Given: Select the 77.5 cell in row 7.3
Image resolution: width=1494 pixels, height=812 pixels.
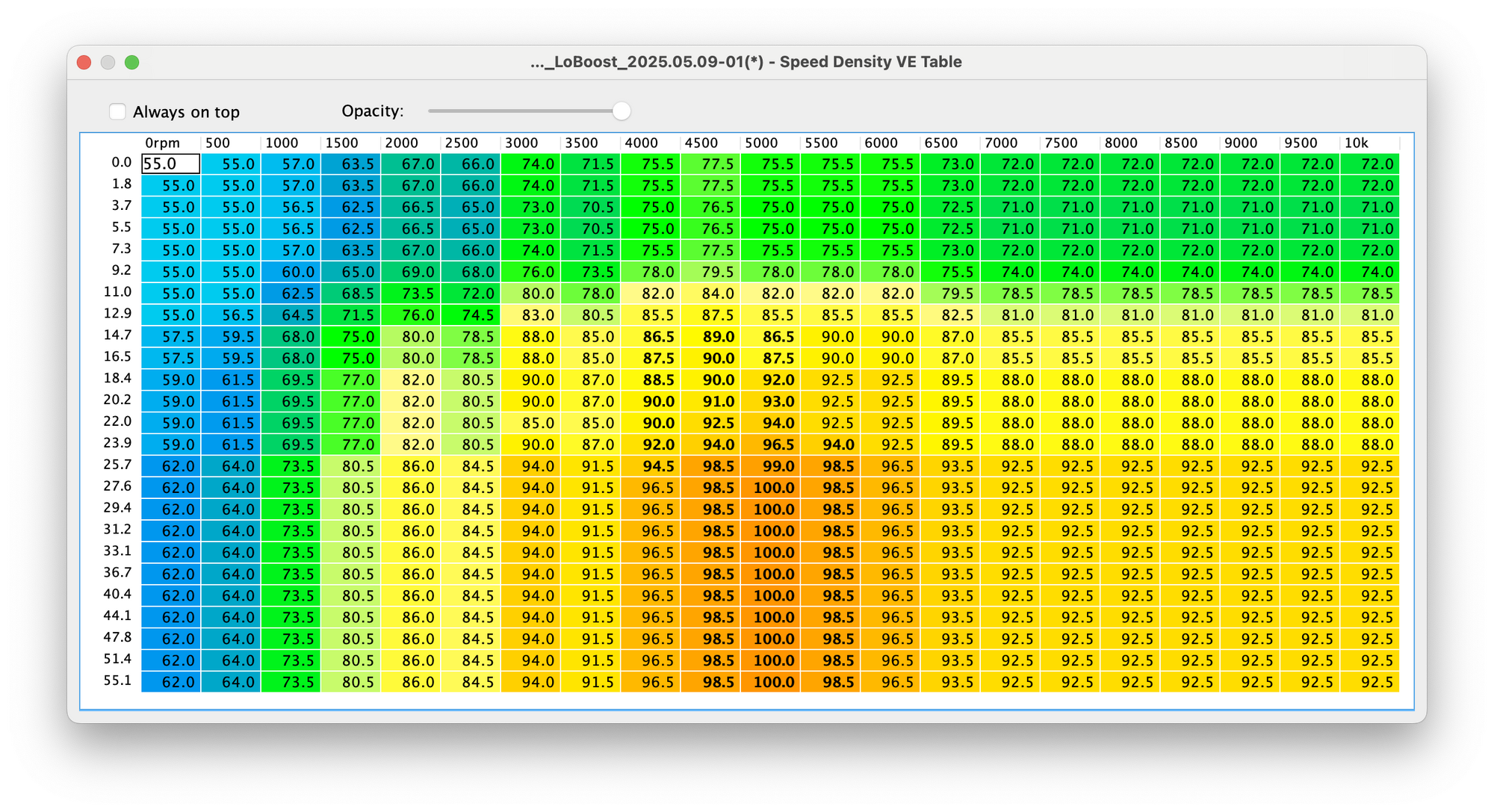Looking at the screenshot, I should tap(710, 250).
